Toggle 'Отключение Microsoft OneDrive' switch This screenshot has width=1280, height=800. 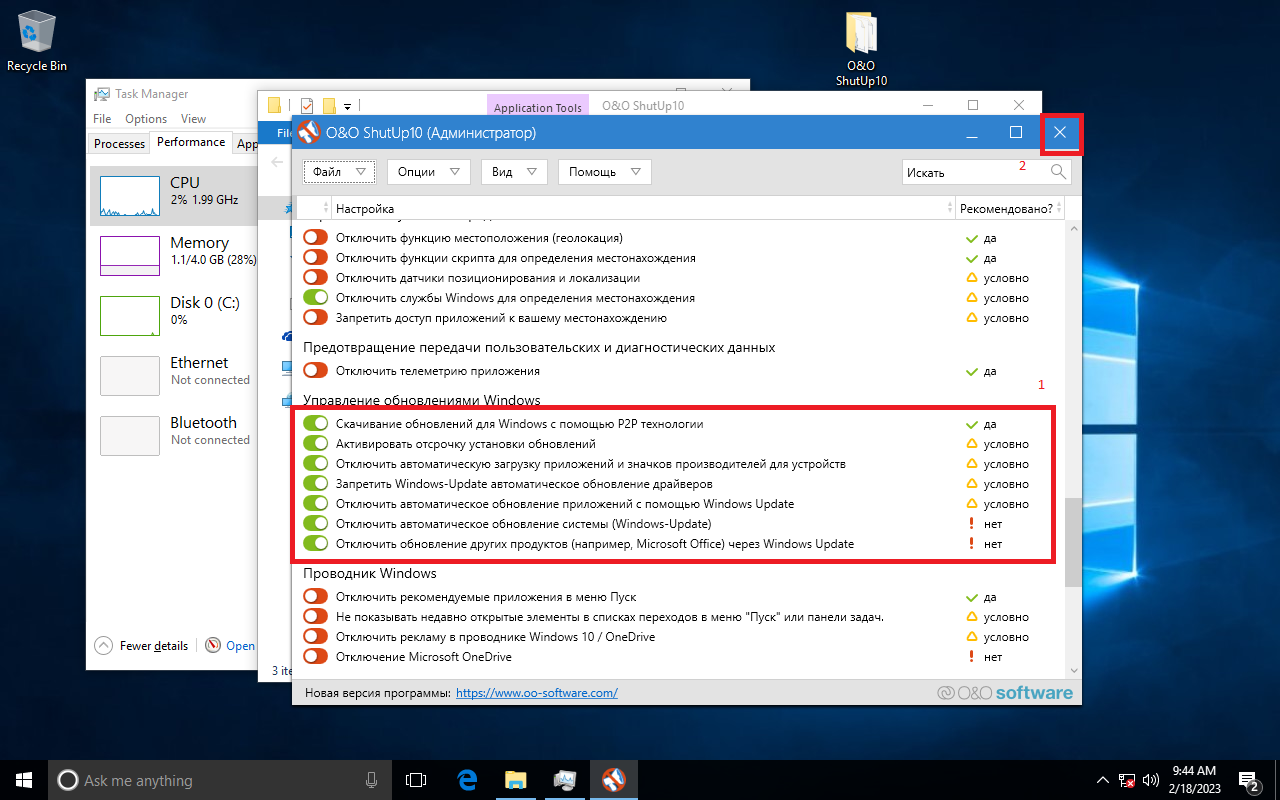point(316,657)
